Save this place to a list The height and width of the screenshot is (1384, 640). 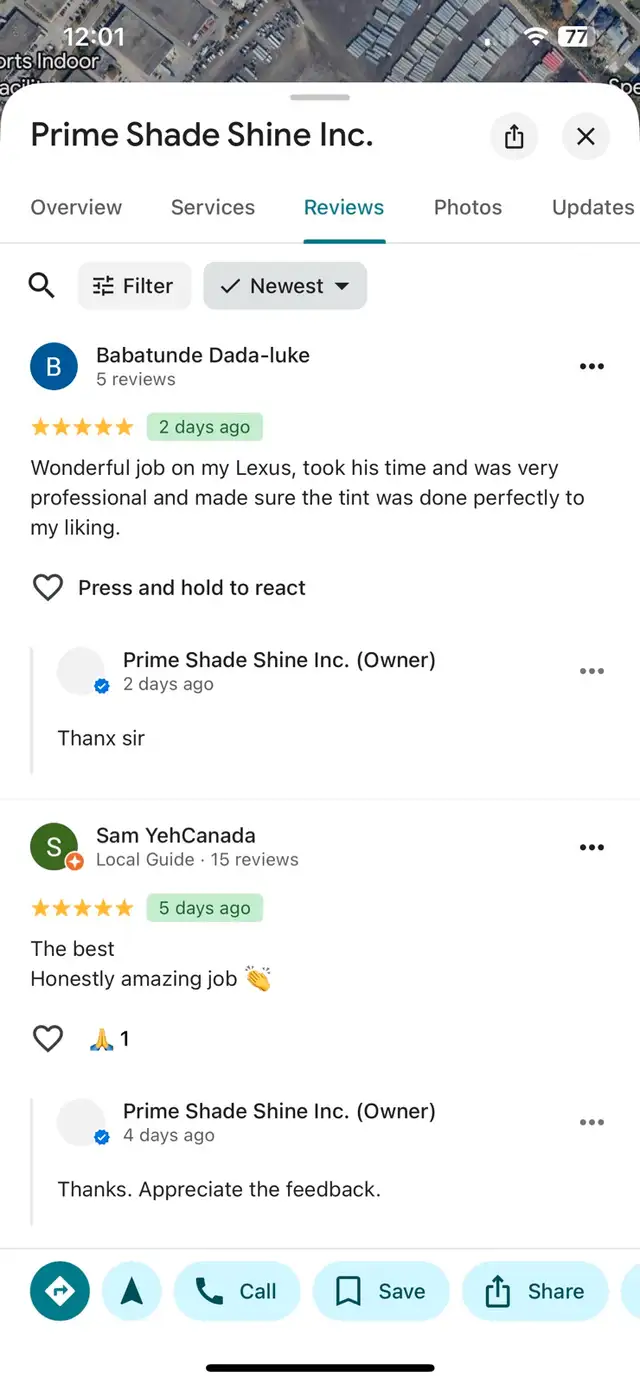pos(381,1291)
